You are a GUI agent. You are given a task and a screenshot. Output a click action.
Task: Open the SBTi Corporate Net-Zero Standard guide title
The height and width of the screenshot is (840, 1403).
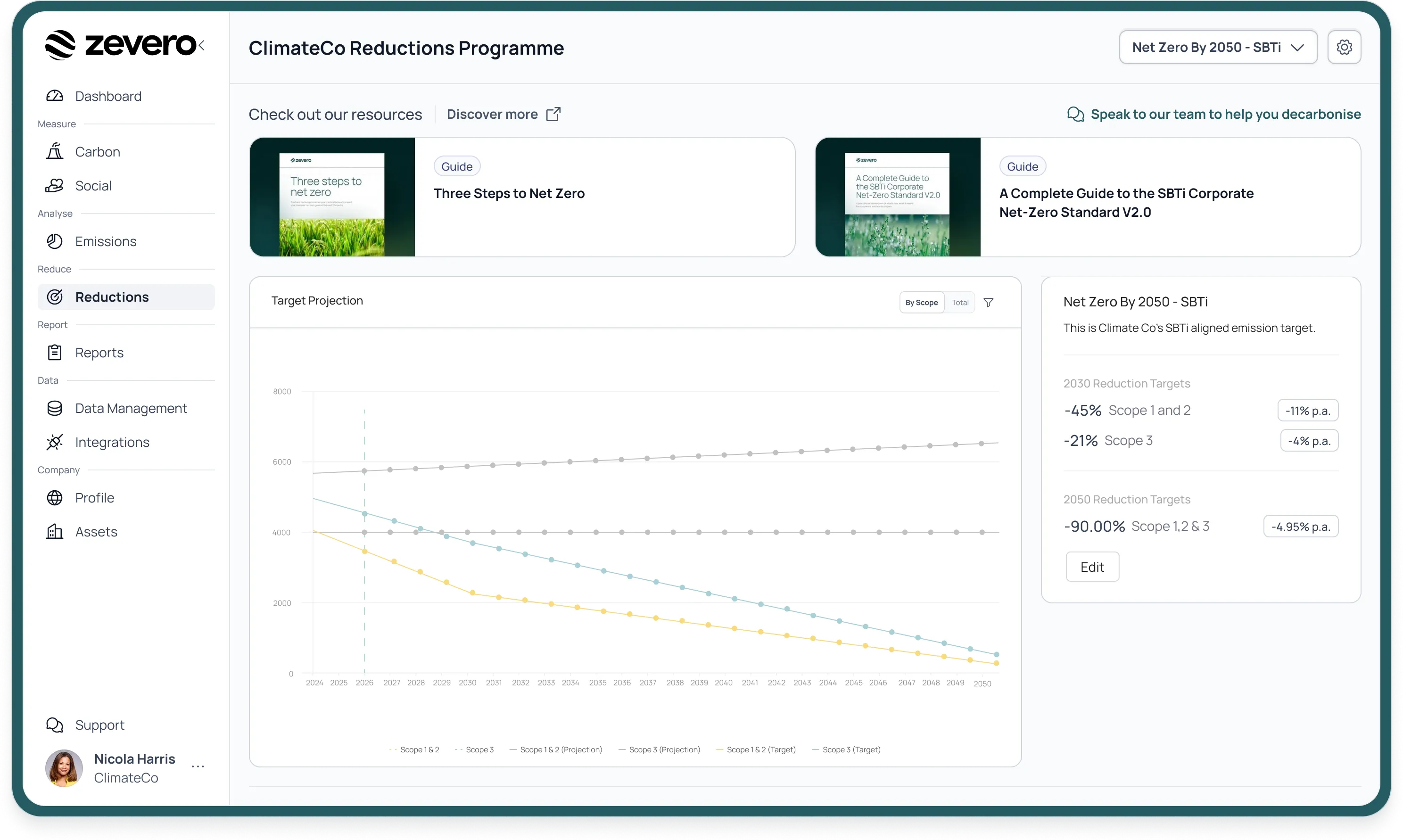pyautogui.click(x=1126, y=203)
